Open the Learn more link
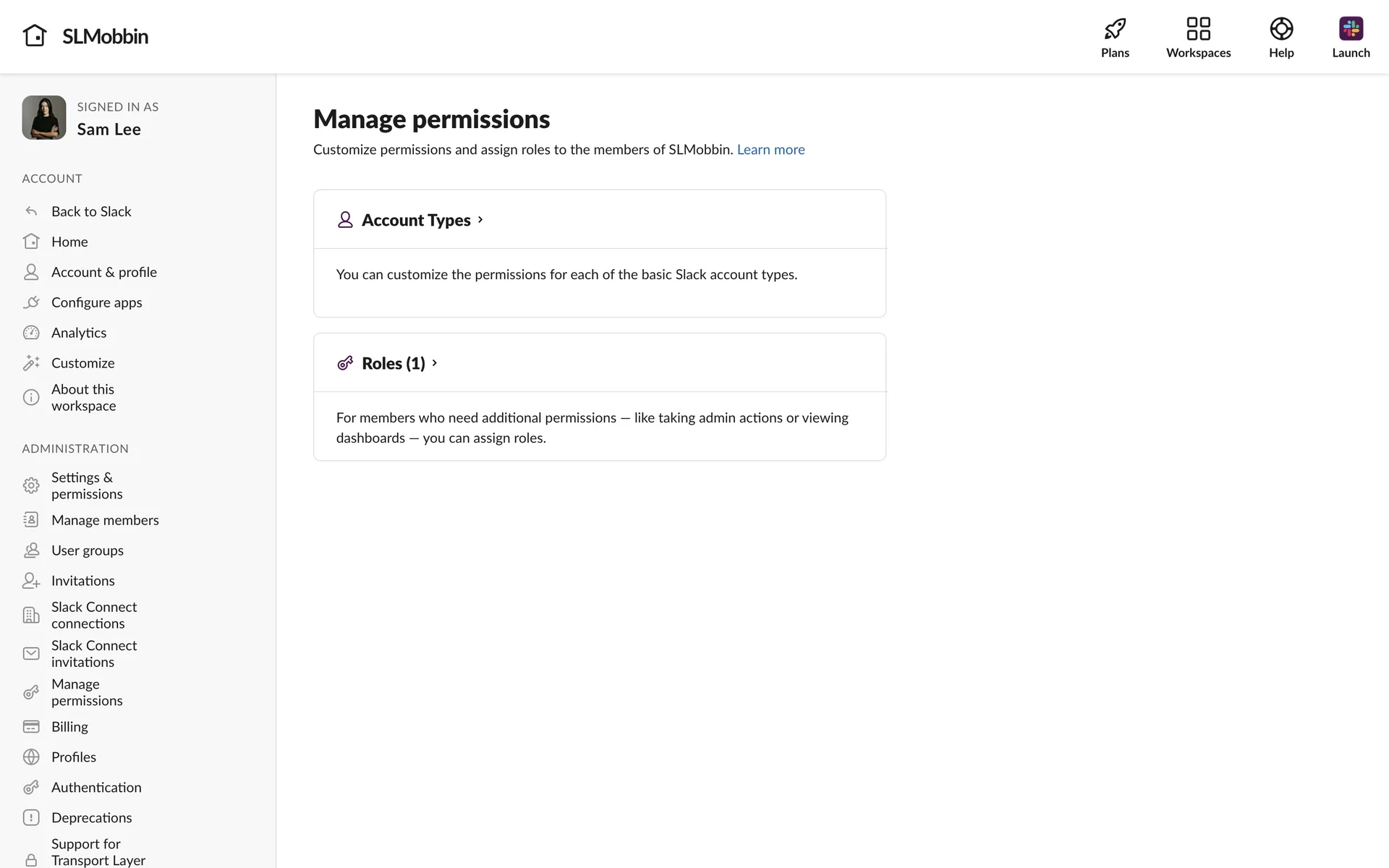The height and width of the screenshot is (868, 1389). tap(770, 150)
